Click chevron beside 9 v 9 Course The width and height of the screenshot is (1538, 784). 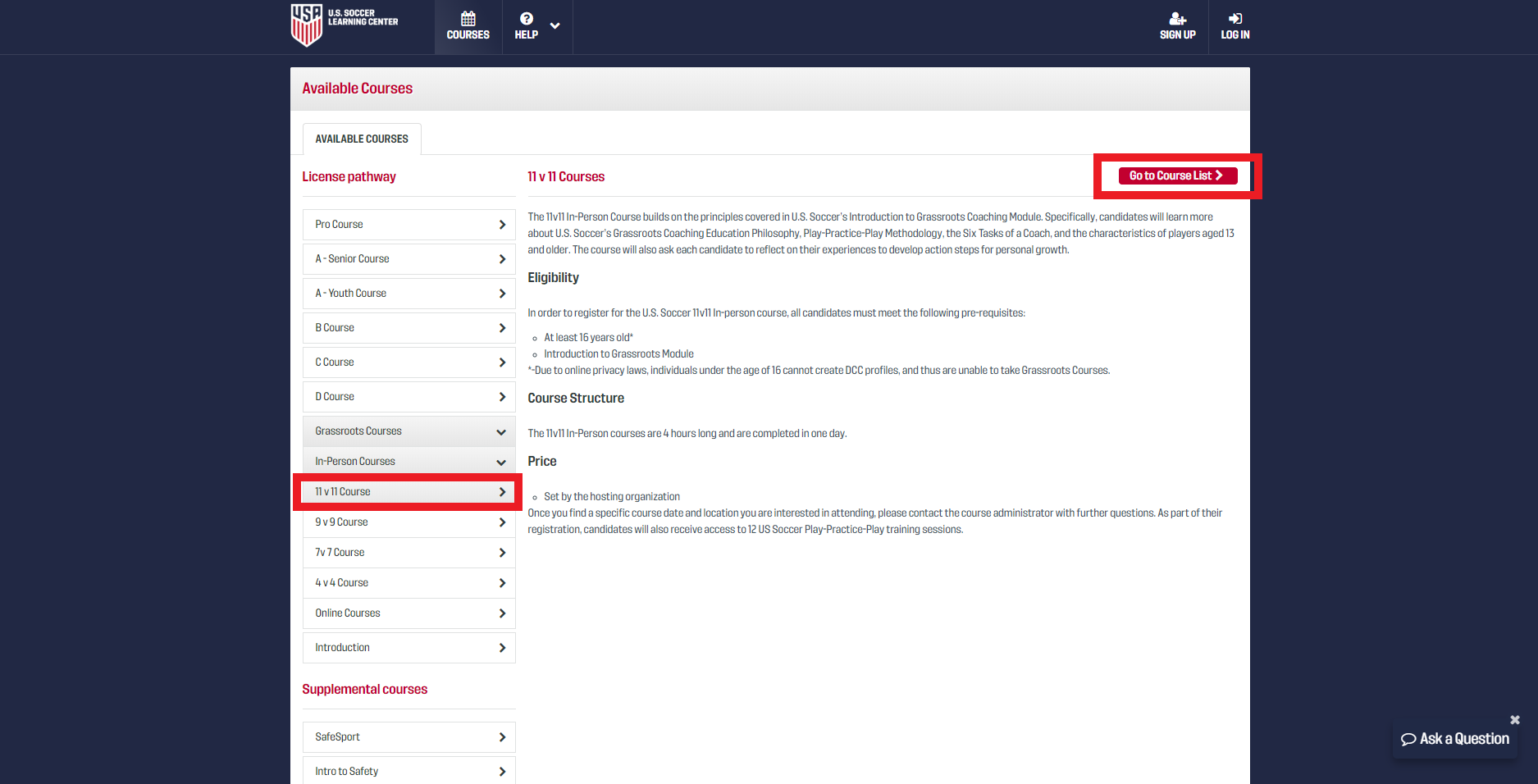click(502, 522)
